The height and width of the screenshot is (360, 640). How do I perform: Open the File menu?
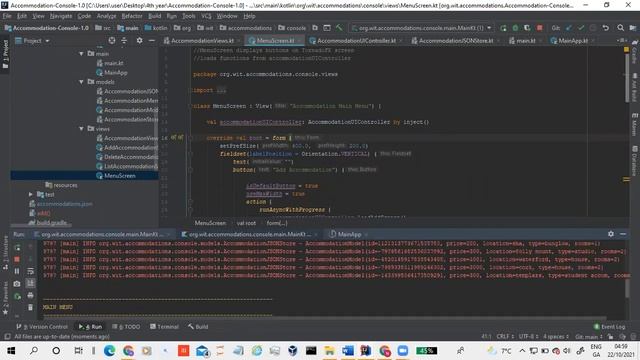(7, 16)
